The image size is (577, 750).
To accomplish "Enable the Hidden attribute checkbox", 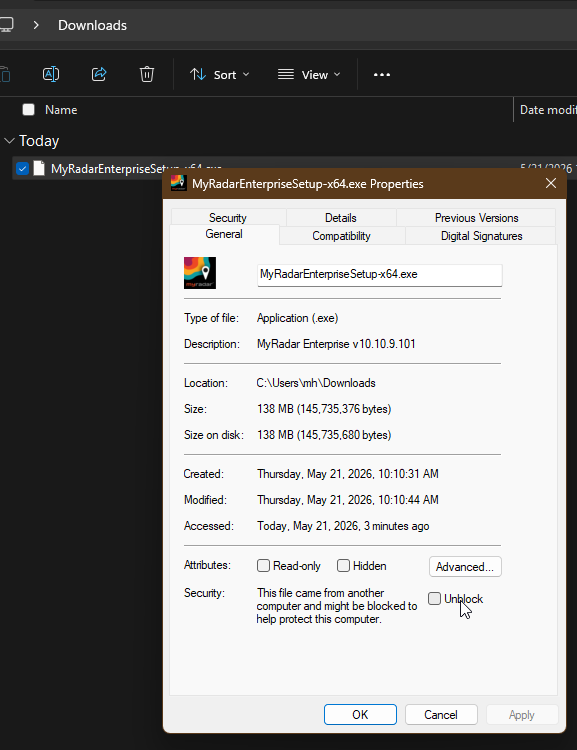I will [x=344, y=566].
